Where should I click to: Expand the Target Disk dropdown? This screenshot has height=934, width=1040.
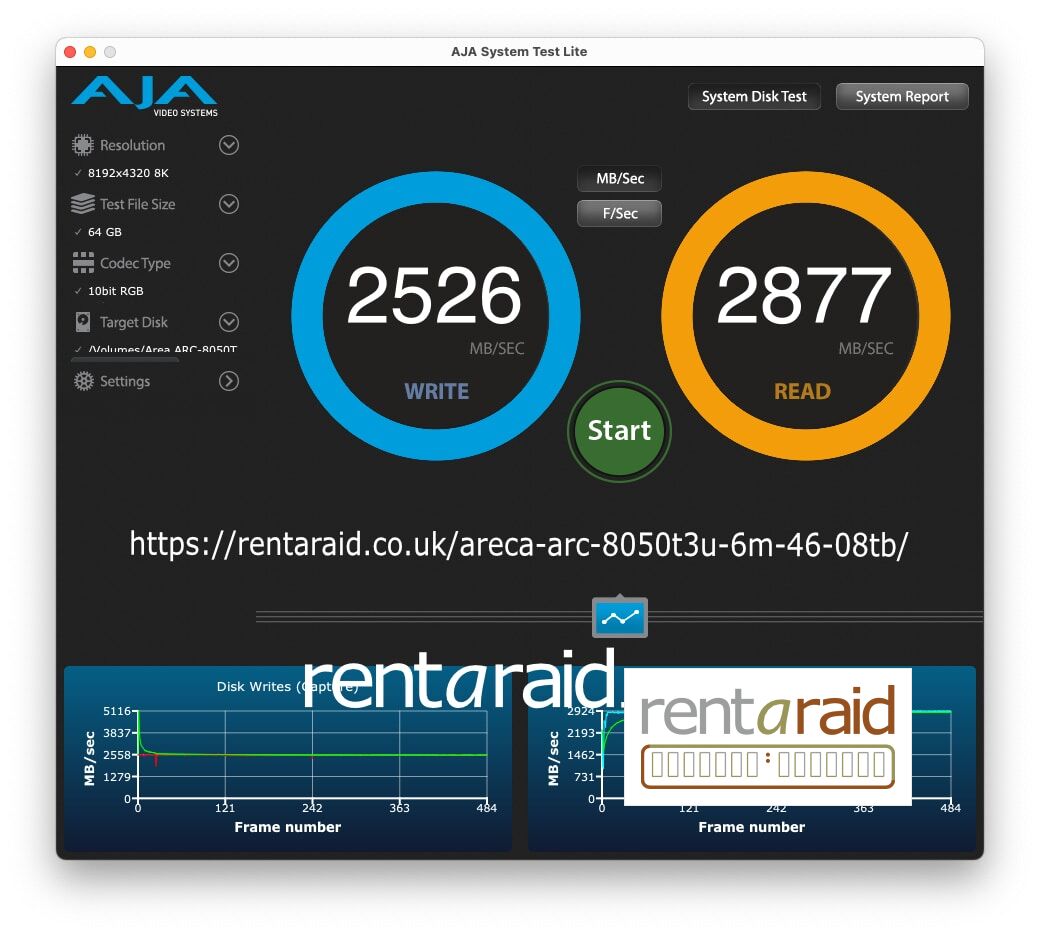[228, 322]
